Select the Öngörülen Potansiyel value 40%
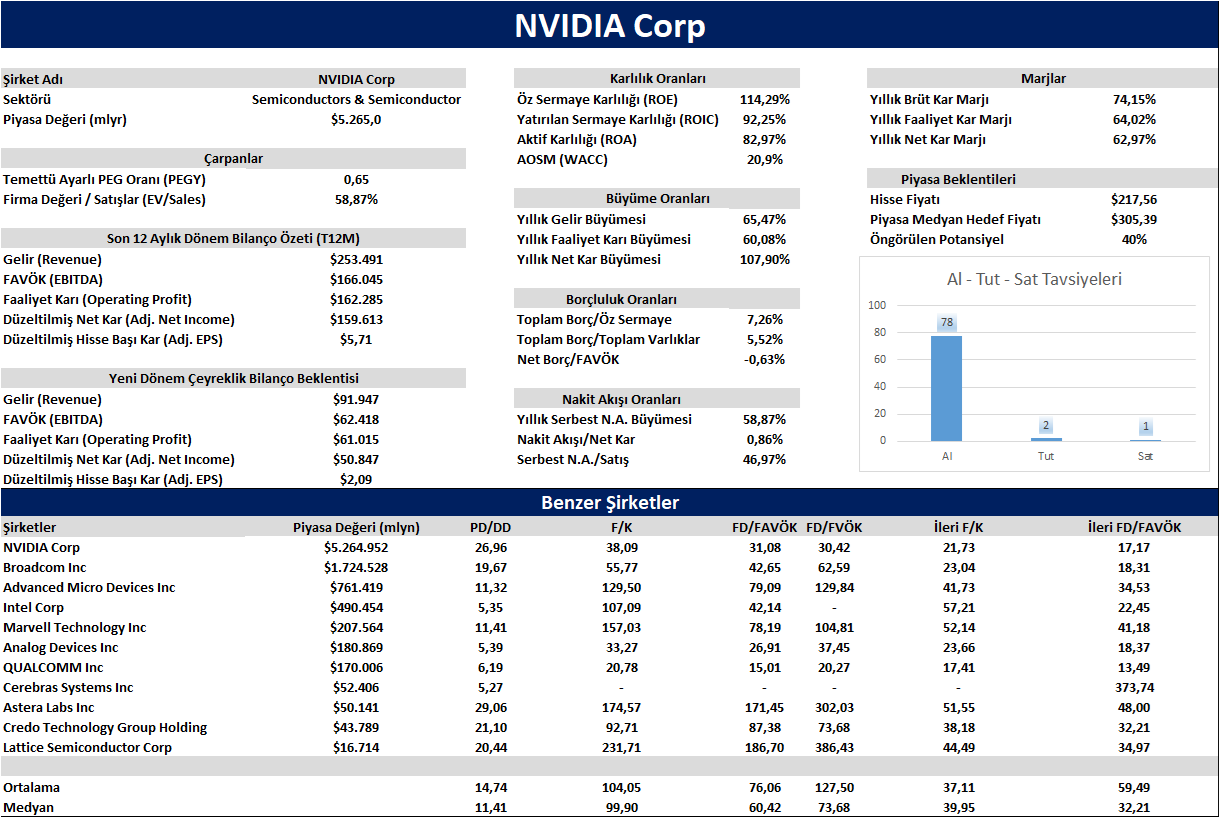 pyautogui.click(x=1134, y=239)
